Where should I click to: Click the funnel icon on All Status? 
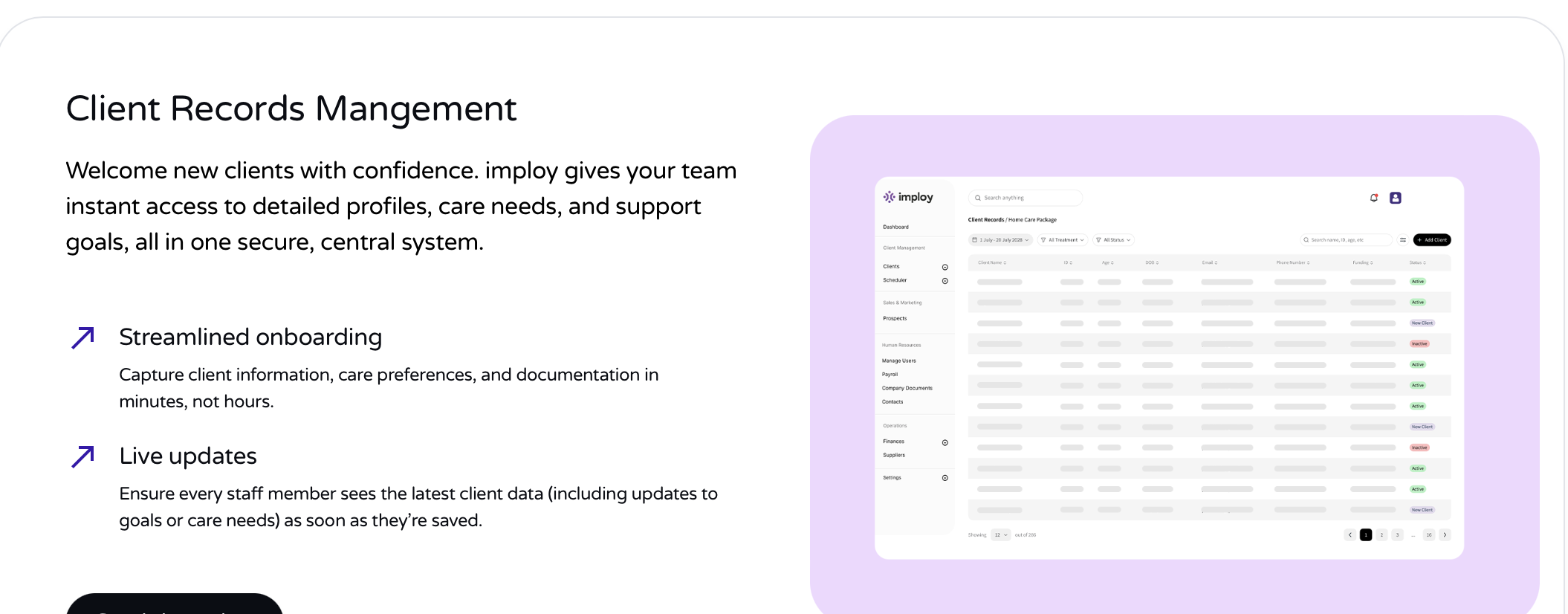pyautogui.click(x=1098, y=240)
